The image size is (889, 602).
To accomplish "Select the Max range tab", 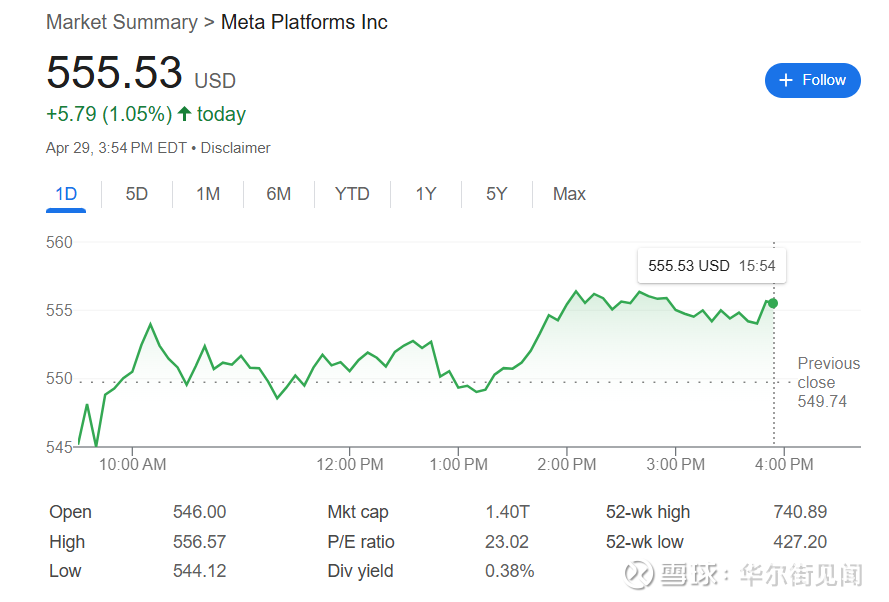I will pyautogui.click(x=569, y=194).
